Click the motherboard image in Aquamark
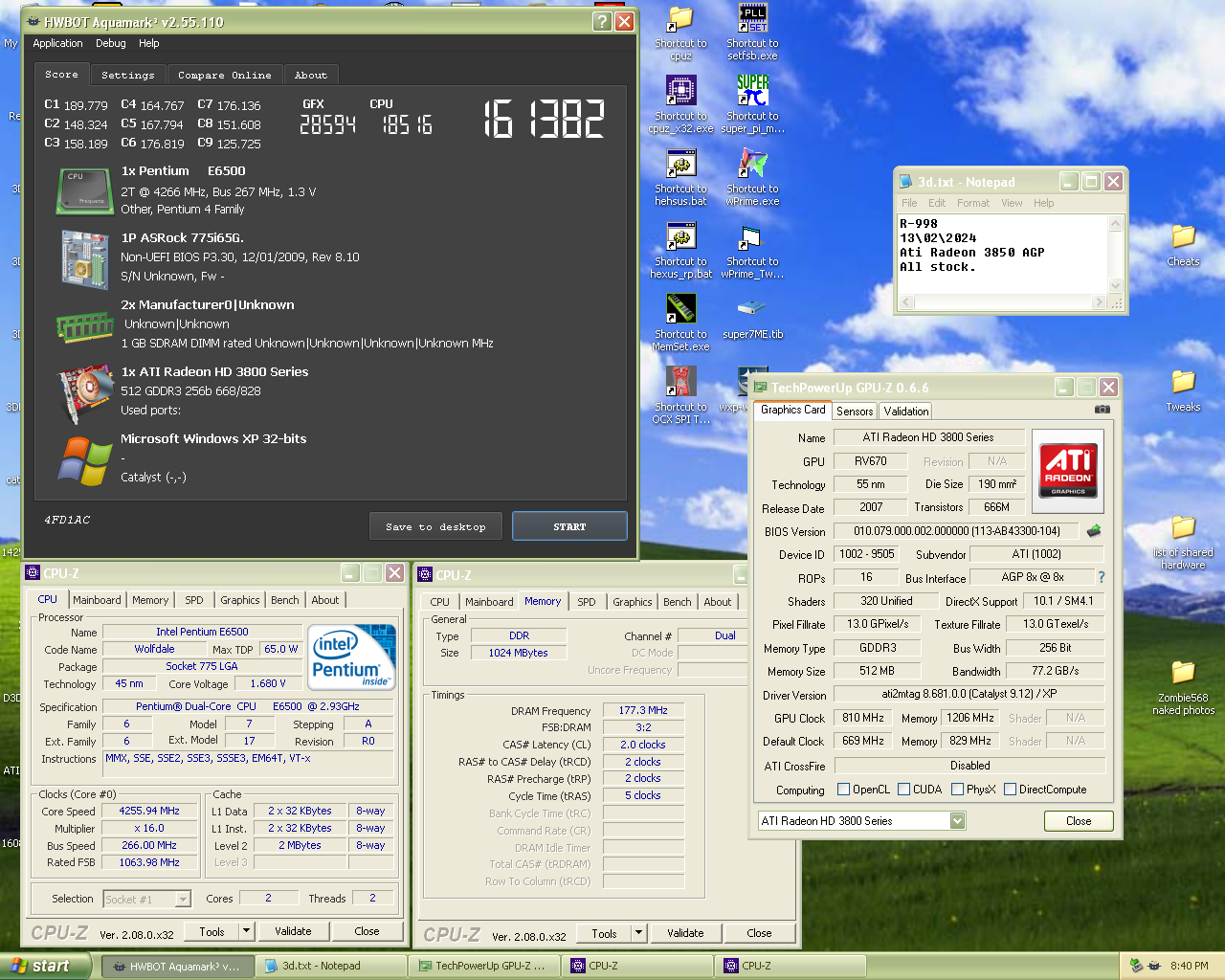Image resolution: width=1225 pixels, height=980 pixels. pyautogui.click(x=85, y=258)
